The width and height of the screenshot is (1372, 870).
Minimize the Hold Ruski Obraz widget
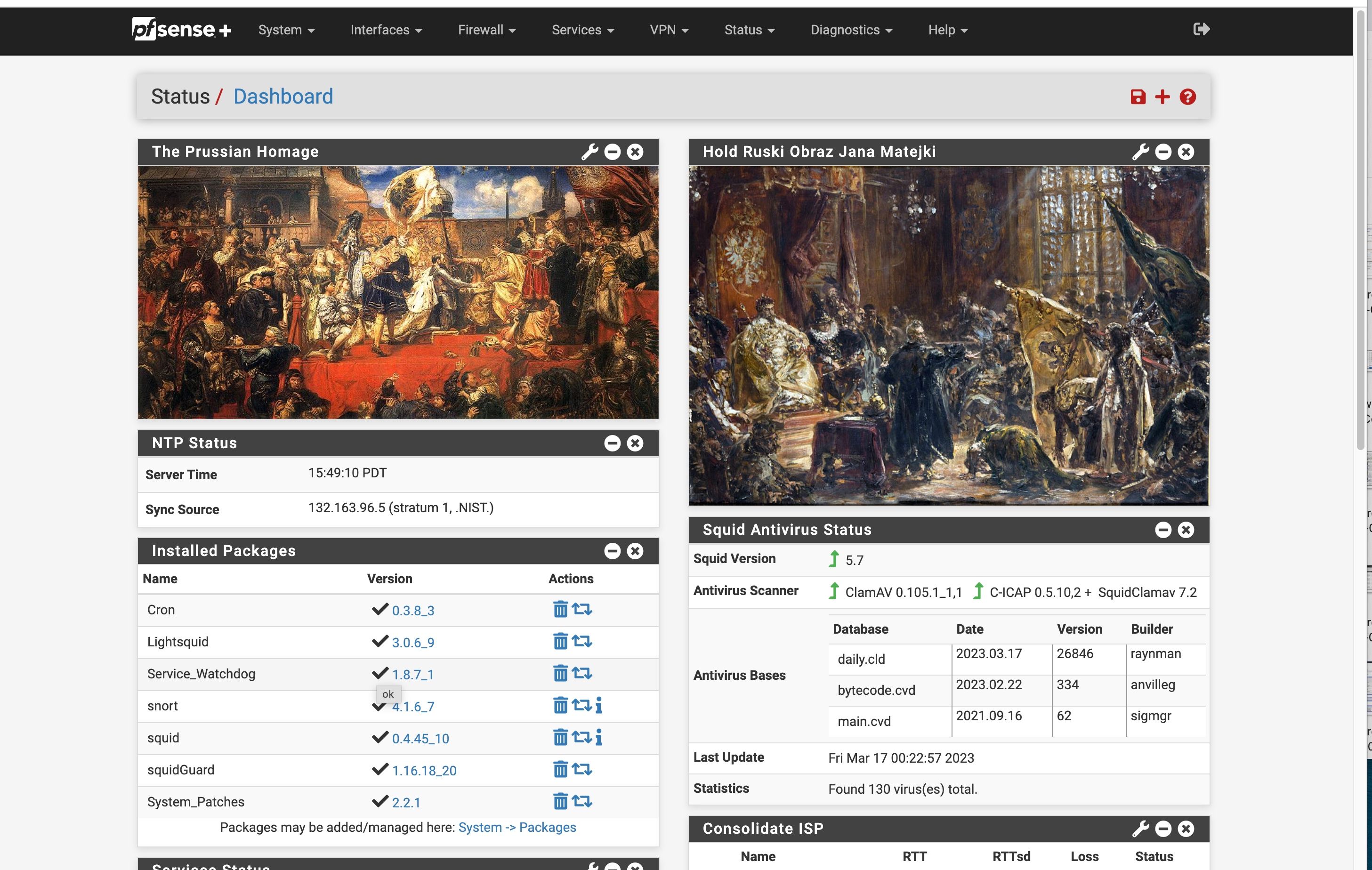tap(1163, 152)
